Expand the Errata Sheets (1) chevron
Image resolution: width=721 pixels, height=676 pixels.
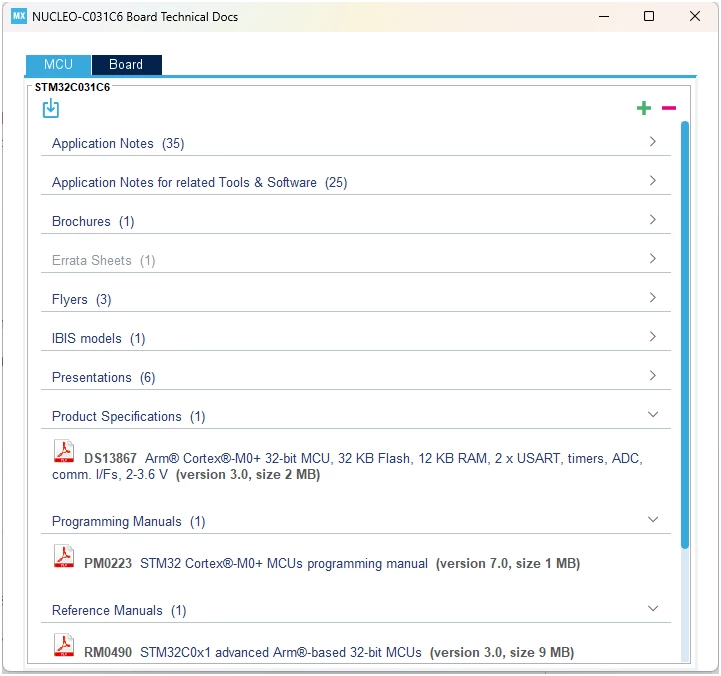(652, 258)
